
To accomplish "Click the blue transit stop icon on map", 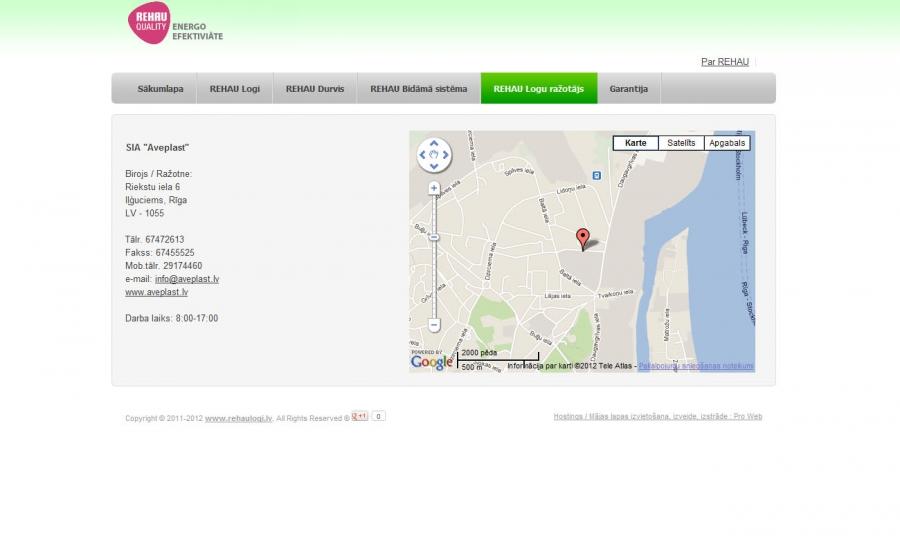I will coord(597,175).
